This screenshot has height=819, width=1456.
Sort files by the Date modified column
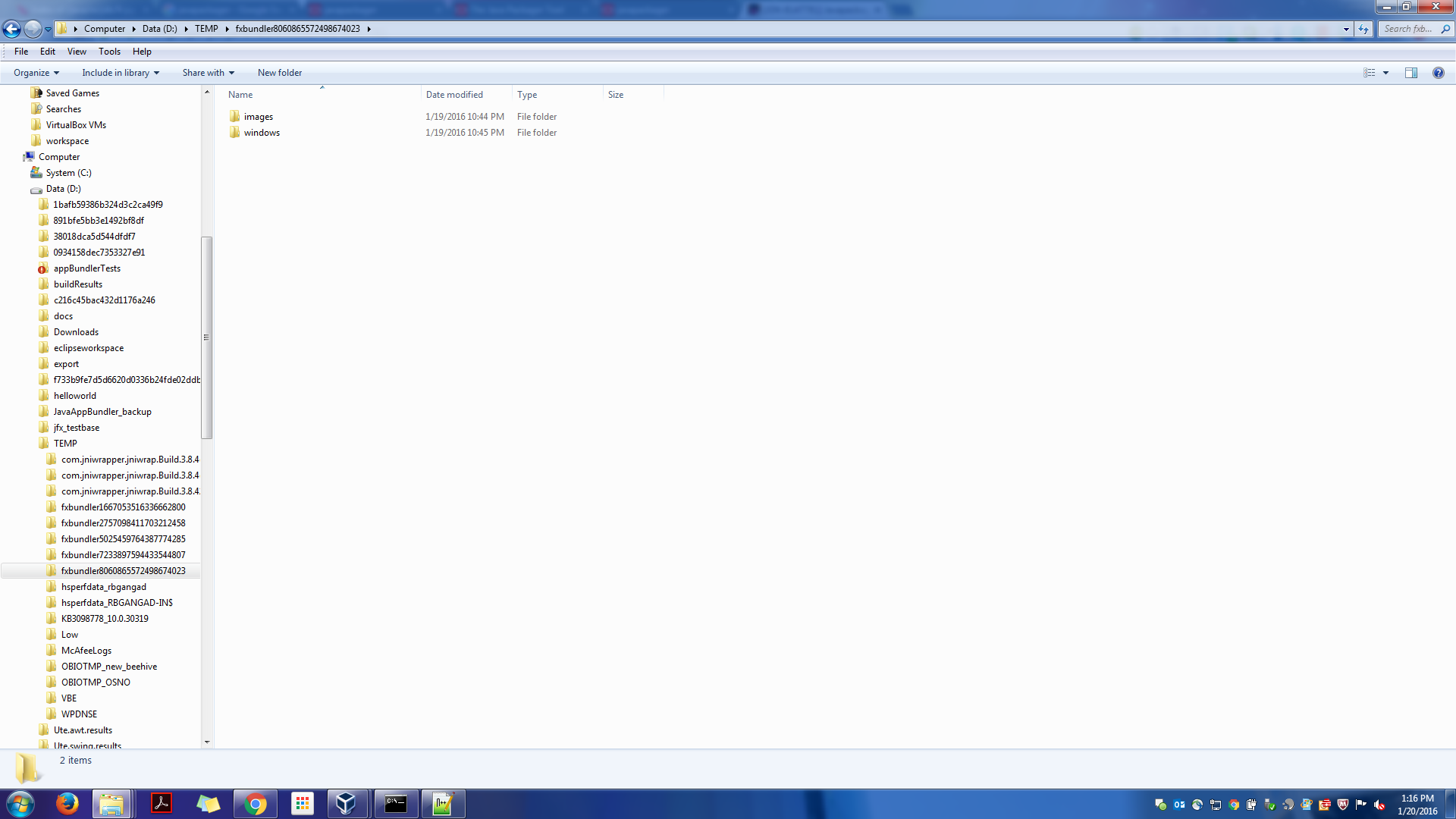point(454,95)
